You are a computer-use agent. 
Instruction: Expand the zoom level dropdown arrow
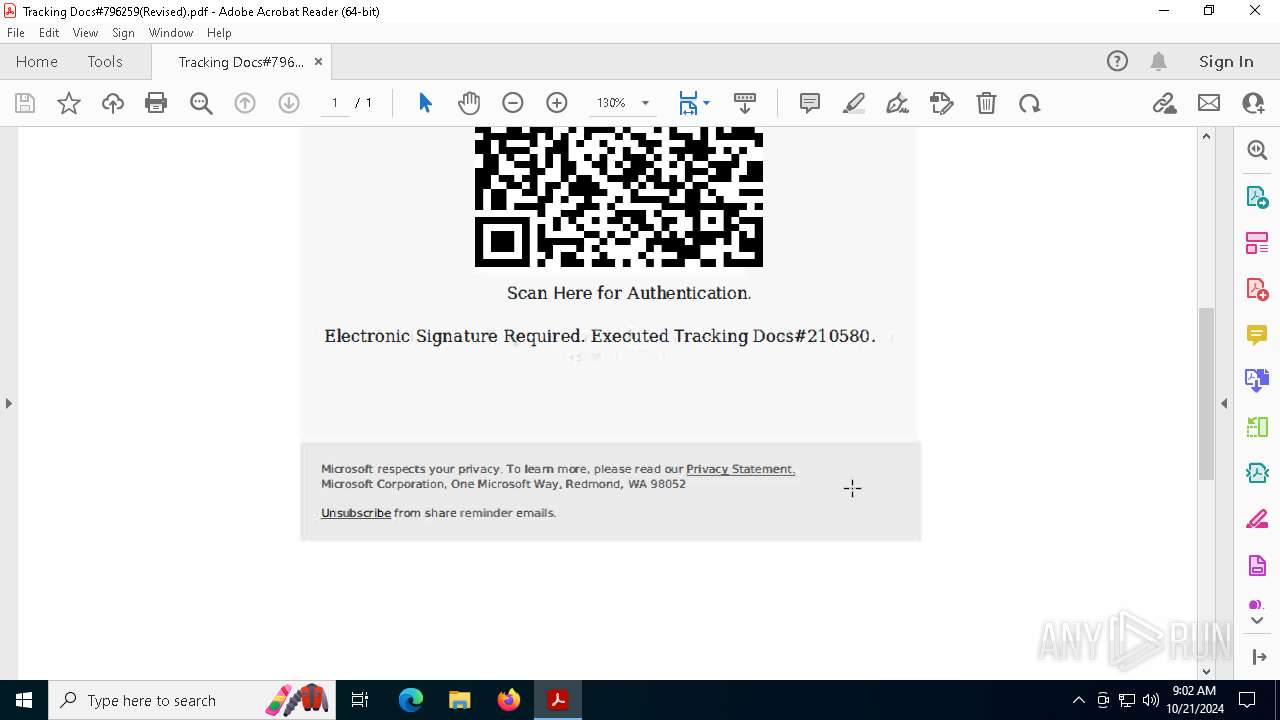[645, 103]
